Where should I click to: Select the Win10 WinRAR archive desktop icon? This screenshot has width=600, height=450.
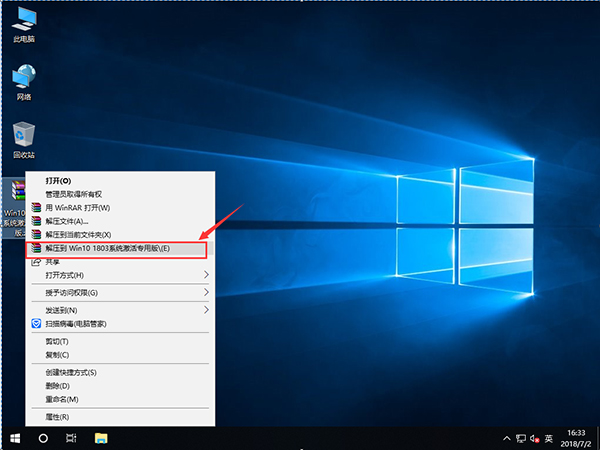(x=14, y=209)
